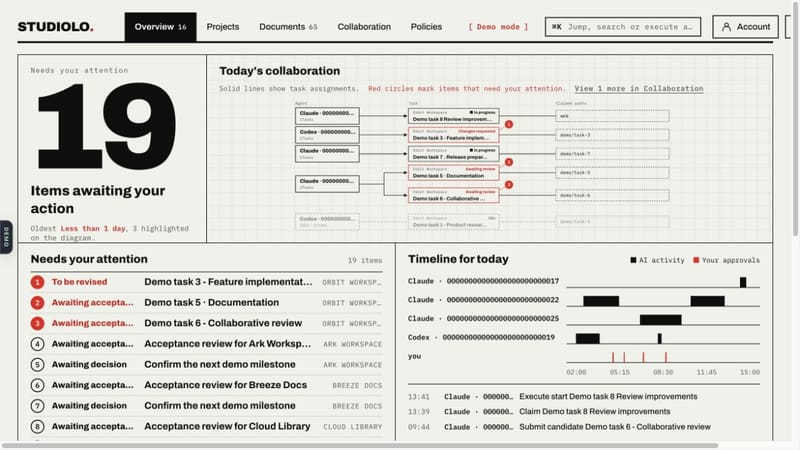Click the demo/task-7 claimed path box
Viewport: 800px width, 450px height.
(612, 154)
